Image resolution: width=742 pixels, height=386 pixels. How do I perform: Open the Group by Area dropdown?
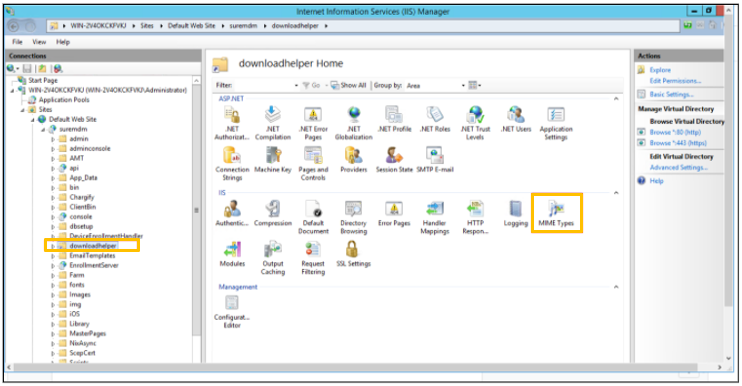coord(435,86)
